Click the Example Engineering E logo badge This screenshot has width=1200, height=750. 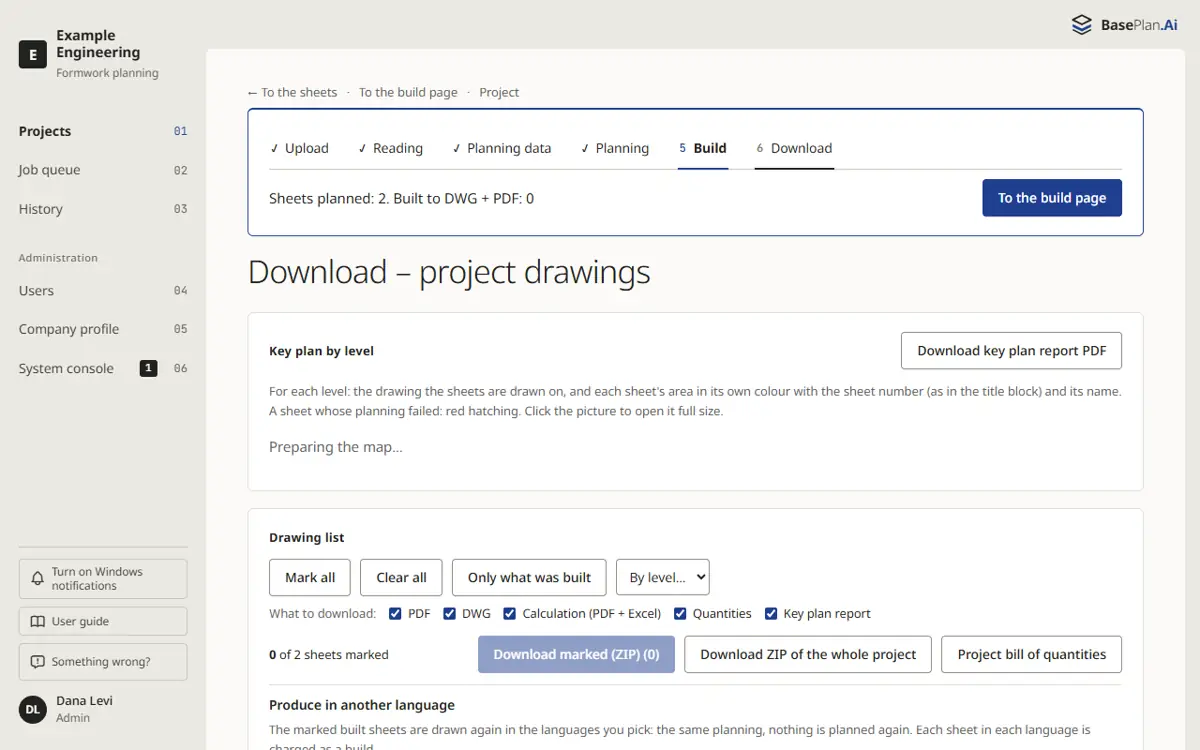point(33,55)
